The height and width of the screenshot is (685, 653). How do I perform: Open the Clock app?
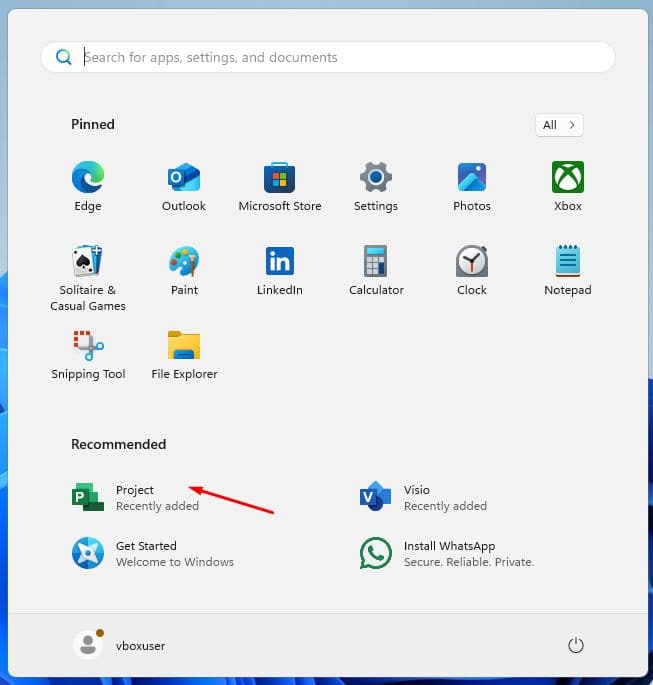pyautogui.click(x=472, y=262)
